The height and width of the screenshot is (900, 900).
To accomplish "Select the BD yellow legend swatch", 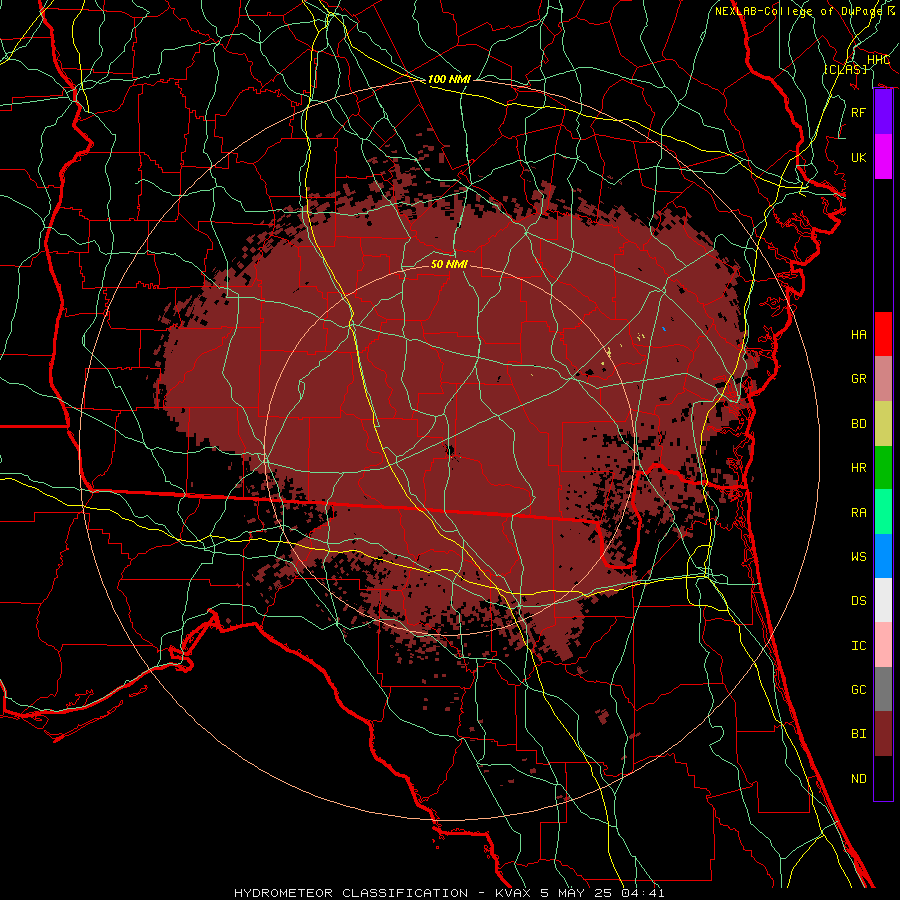I will click(883, 423).
